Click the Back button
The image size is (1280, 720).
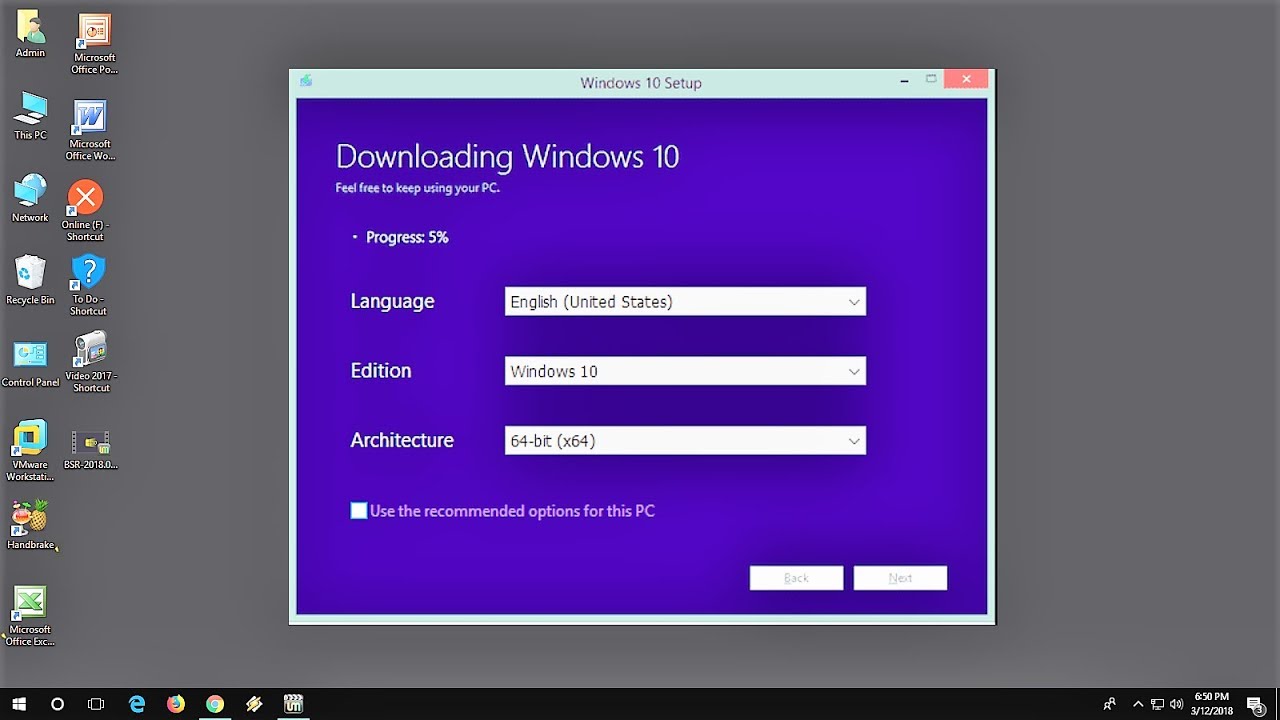[x=796, y=578]
